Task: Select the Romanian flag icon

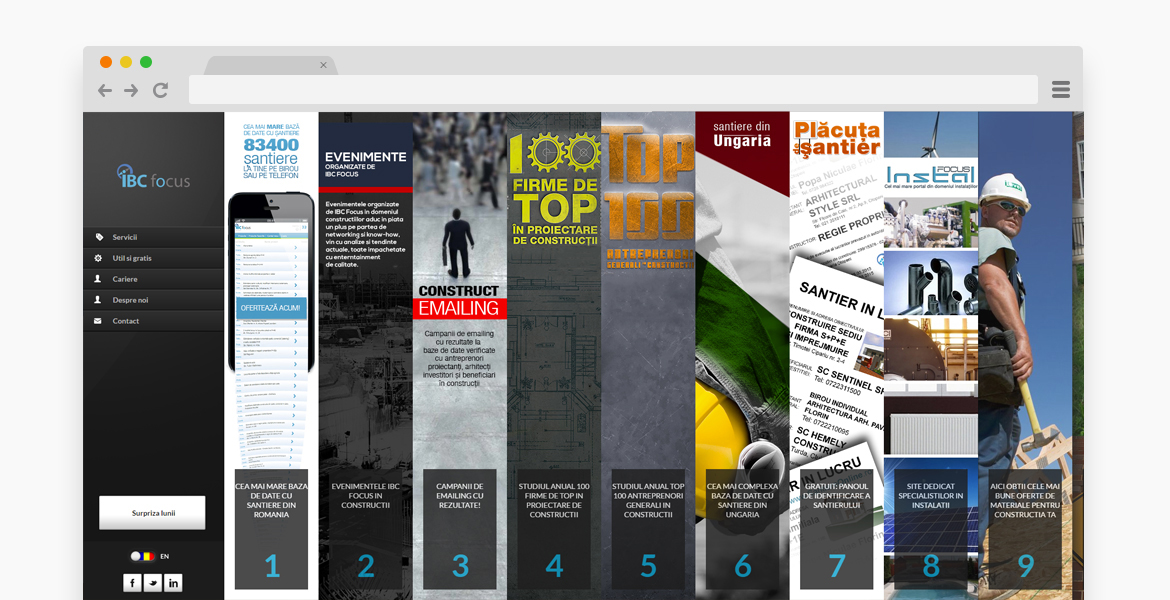Action: [148, 556]
